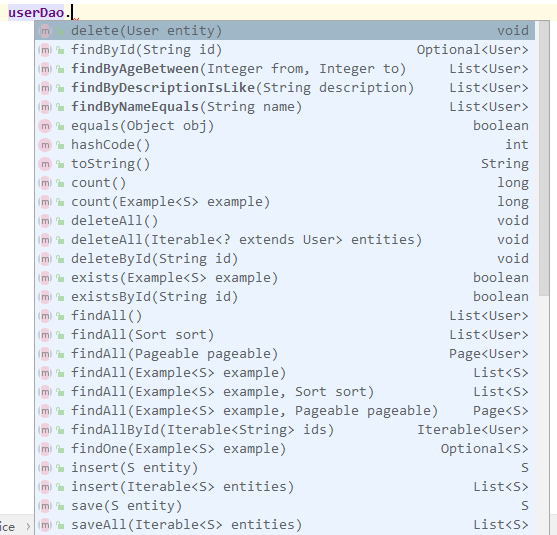
Task: Choose findAll(Example<S> example, Pageable pageable) entry
Action: point(285,411)
